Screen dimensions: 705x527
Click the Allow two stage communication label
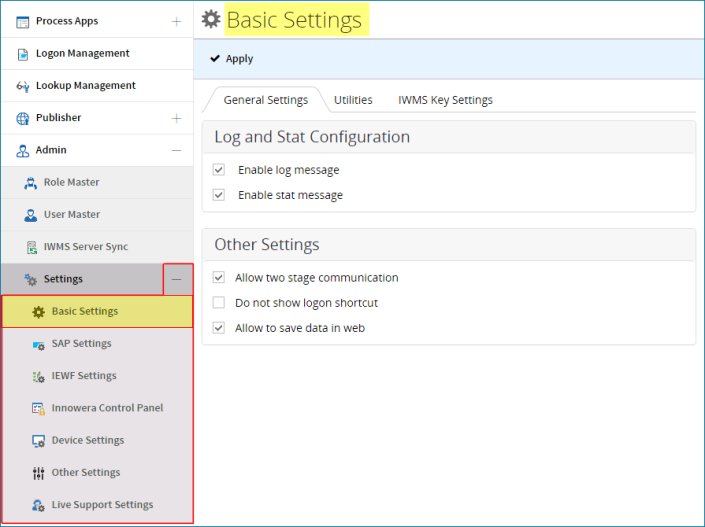pos(317,278)
